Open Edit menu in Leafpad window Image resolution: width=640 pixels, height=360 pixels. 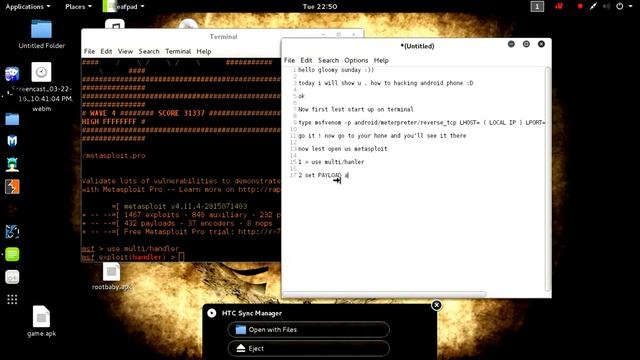pyautogui.click(x=306, y=60)
